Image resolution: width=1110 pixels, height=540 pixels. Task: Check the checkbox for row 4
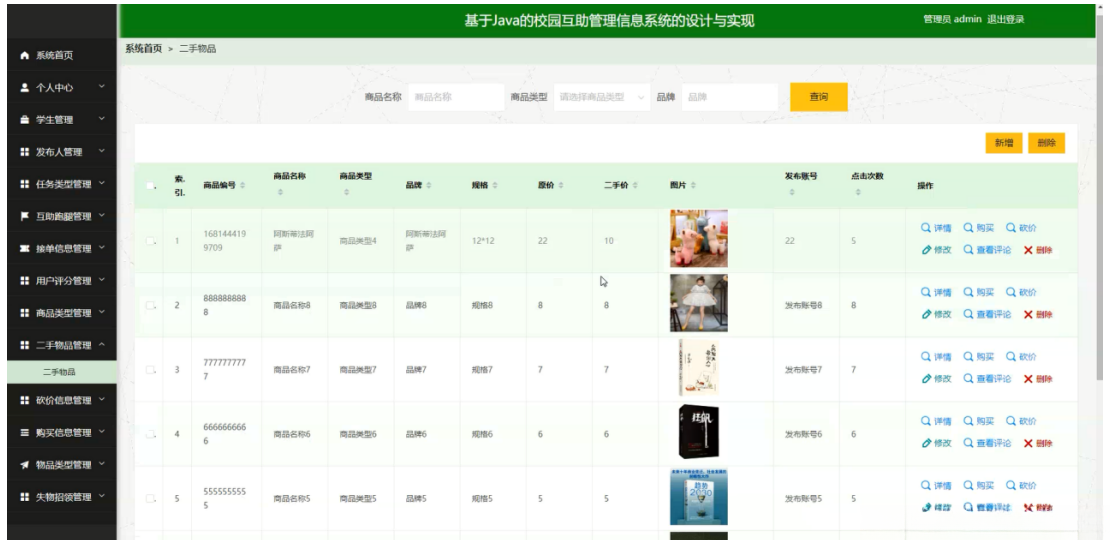pos(150,434)
